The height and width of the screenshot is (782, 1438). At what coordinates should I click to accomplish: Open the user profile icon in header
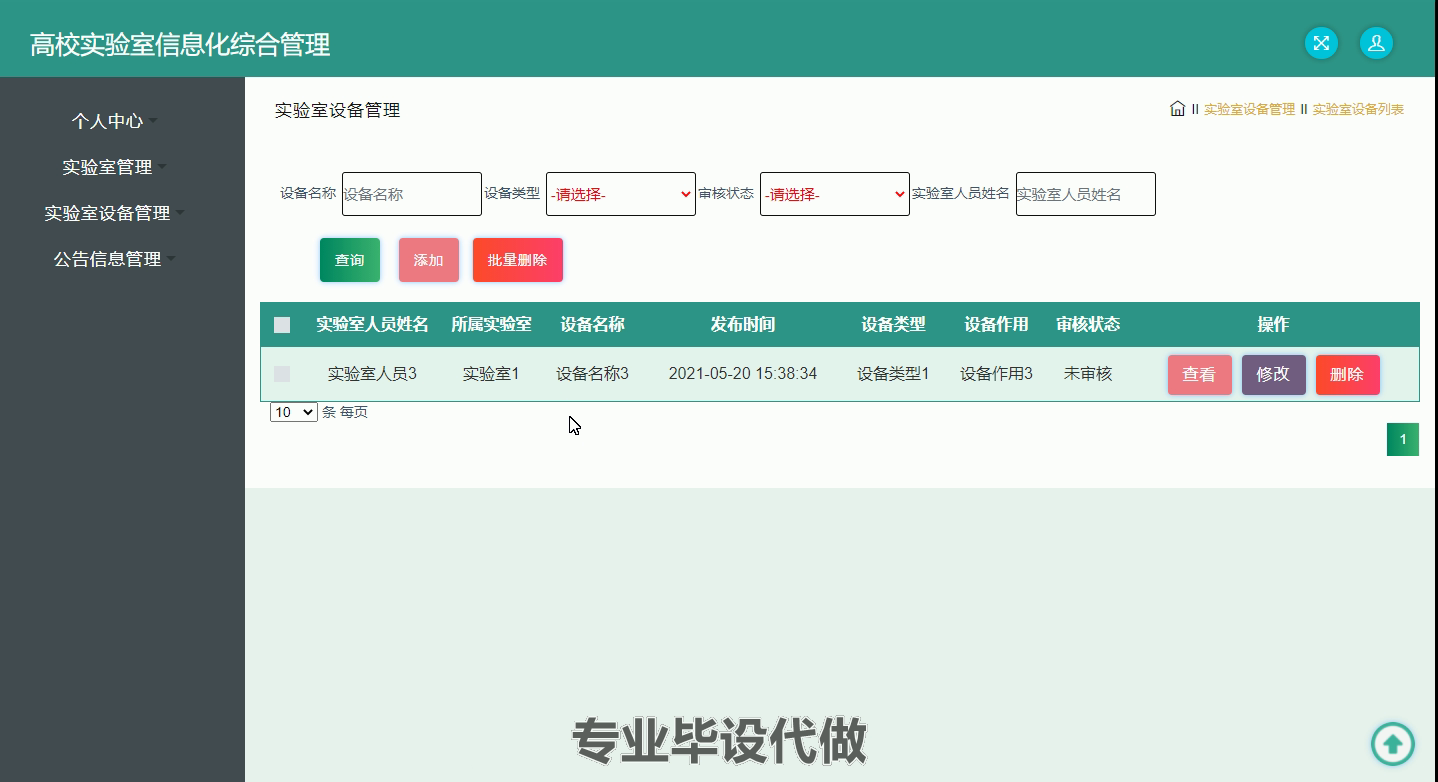click(x=1376, y=43)
